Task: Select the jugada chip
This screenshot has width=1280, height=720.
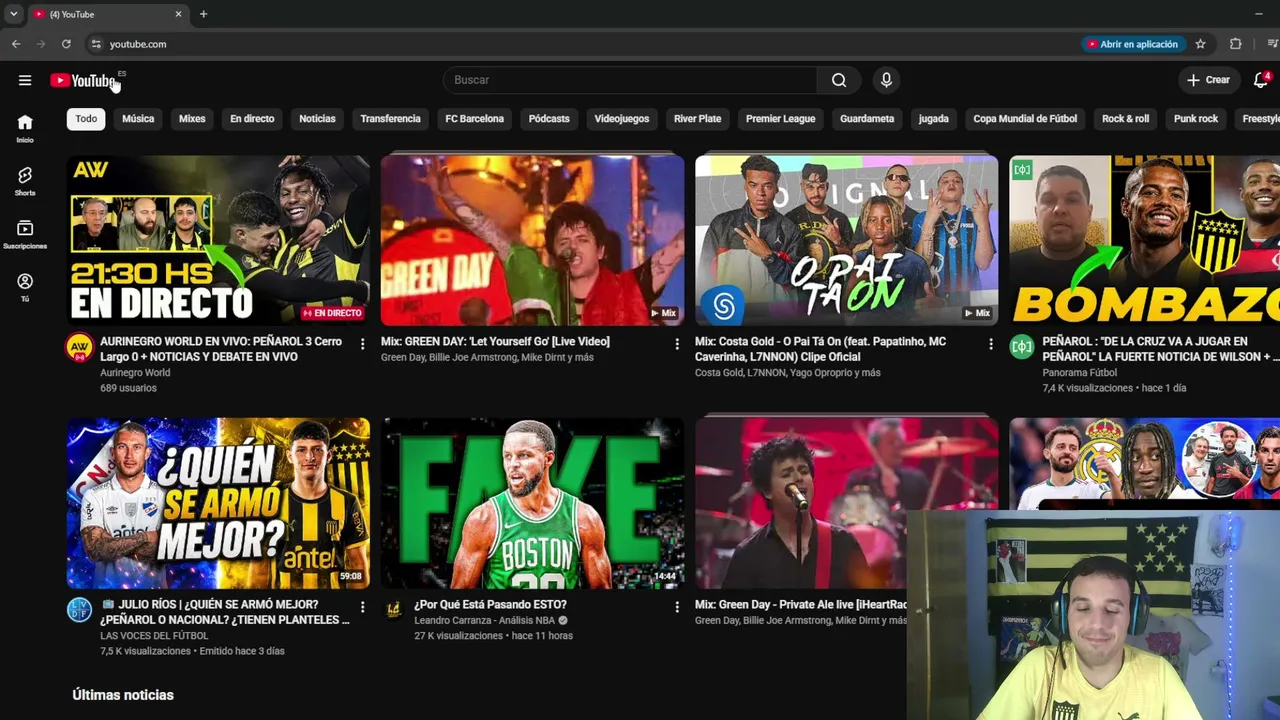Action: coord(933,119)
